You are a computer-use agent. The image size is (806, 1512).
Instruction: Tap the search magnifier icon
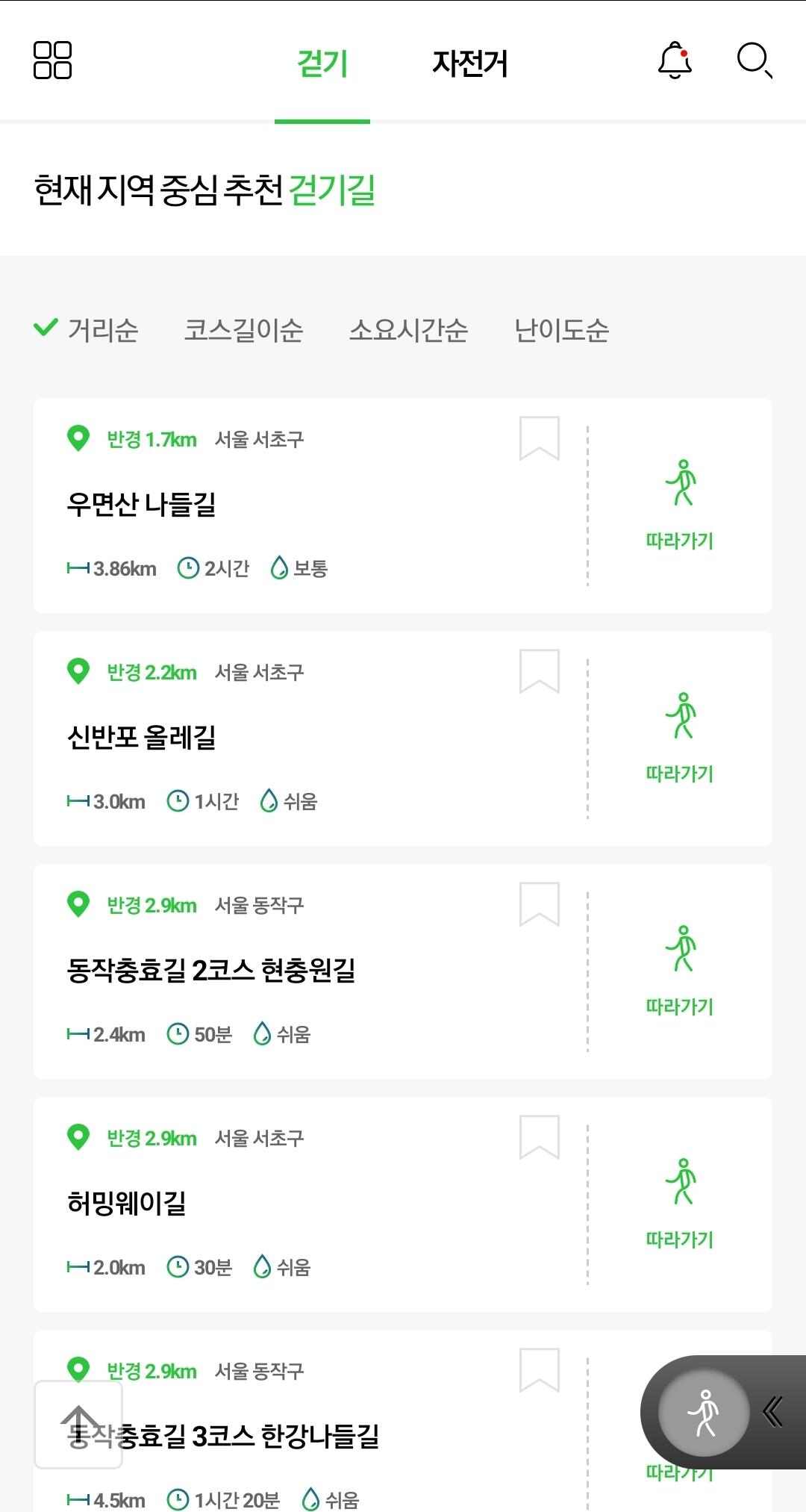coord(754,60)
